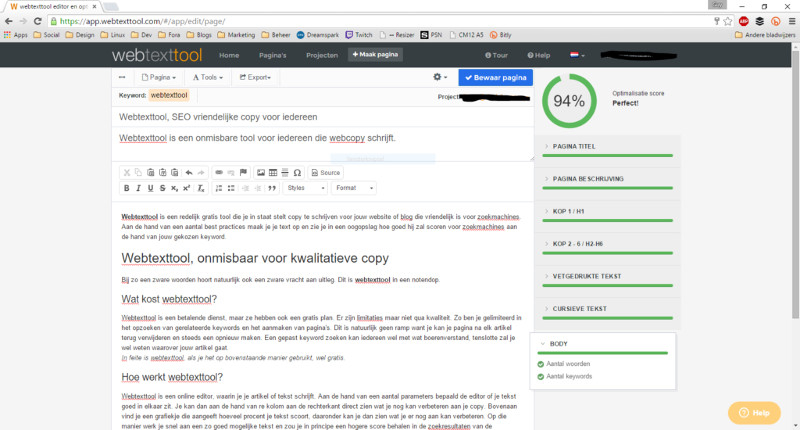Open the Tools dropdown menu

pos(208,77)
